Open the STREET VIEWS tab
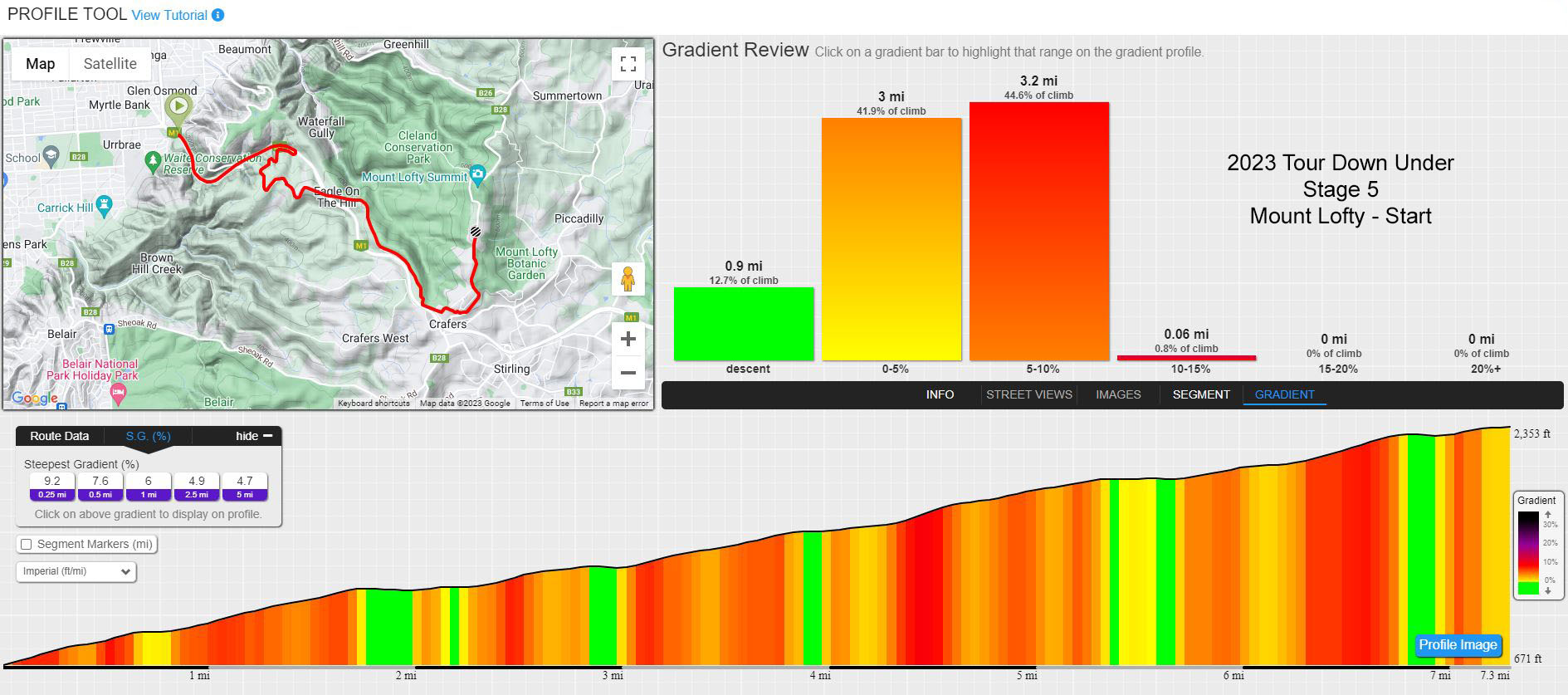1568x695 pixels. tap(1029, 394)
